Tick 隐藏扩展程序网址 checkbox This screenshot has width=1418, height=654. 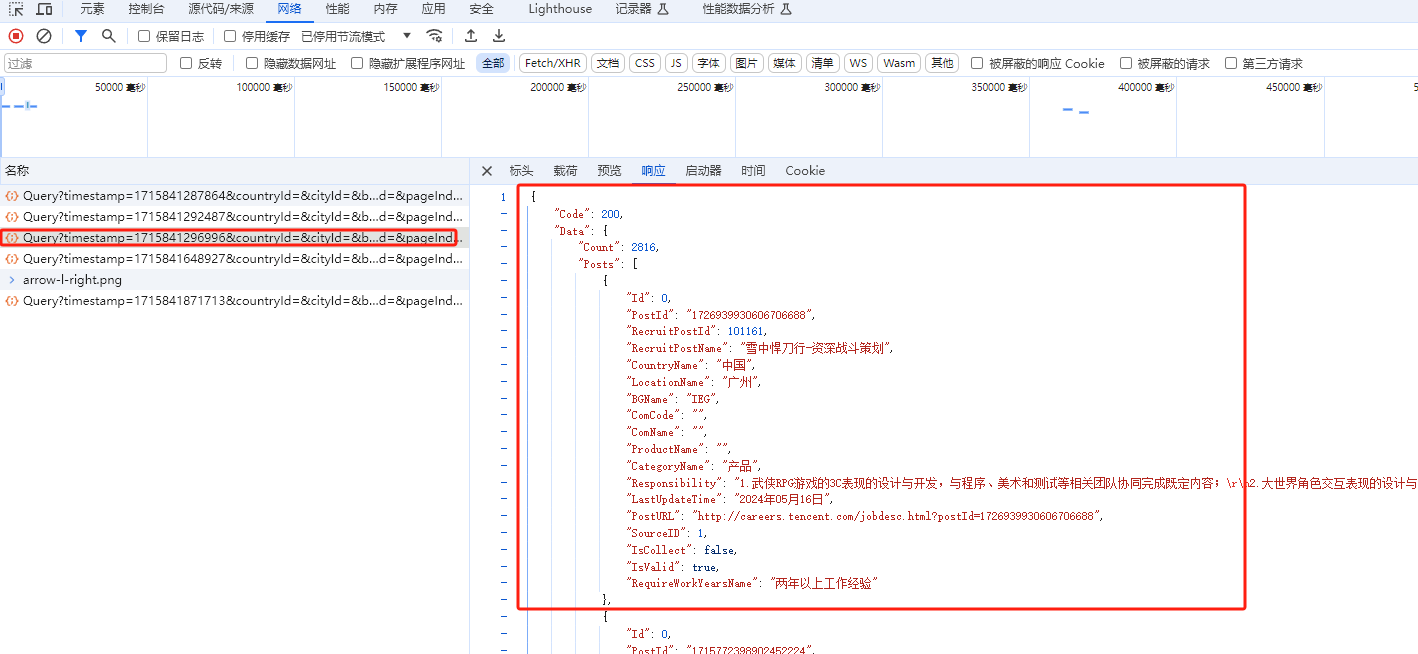[357, 63]
